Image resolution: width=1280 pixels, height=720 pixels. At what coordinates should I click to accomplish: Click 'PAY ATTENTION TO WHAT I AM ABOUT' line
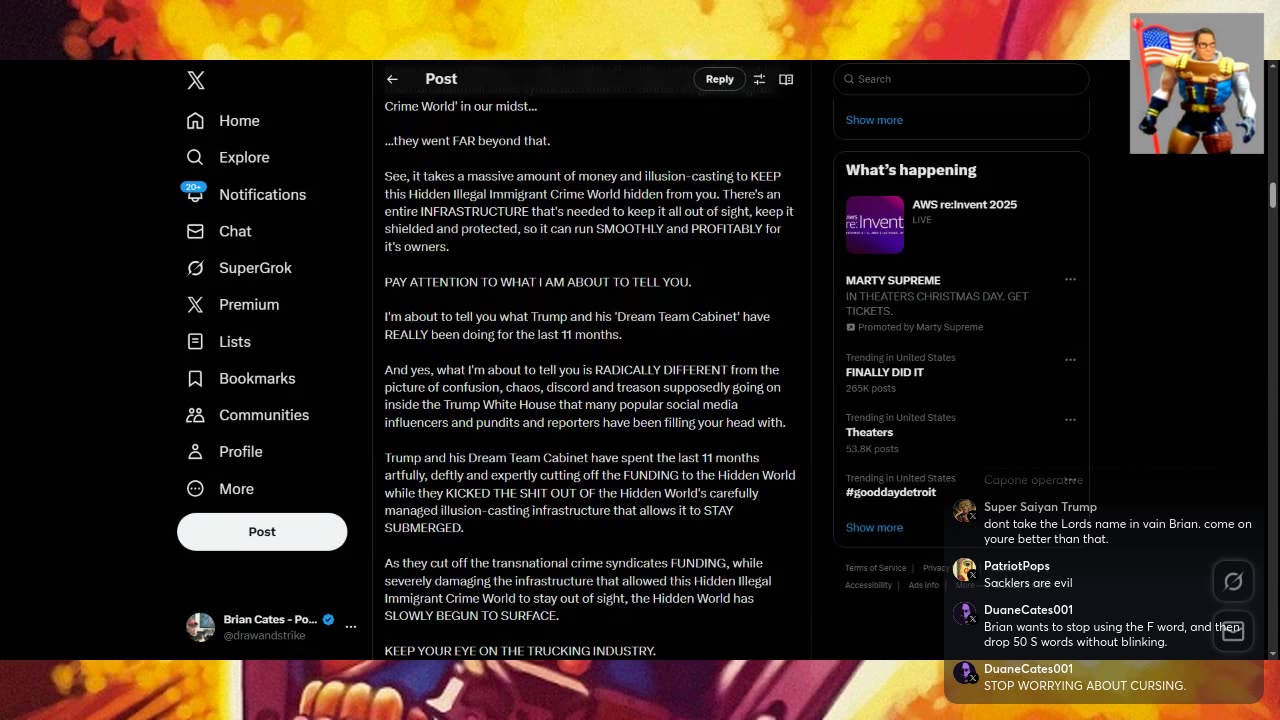(538, 282)
